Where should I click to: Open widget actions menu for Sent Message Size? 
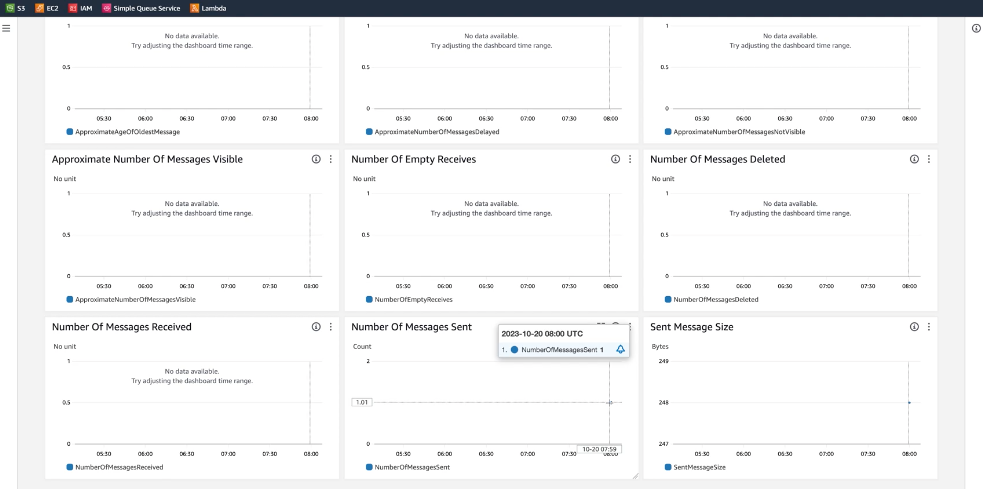928,327
